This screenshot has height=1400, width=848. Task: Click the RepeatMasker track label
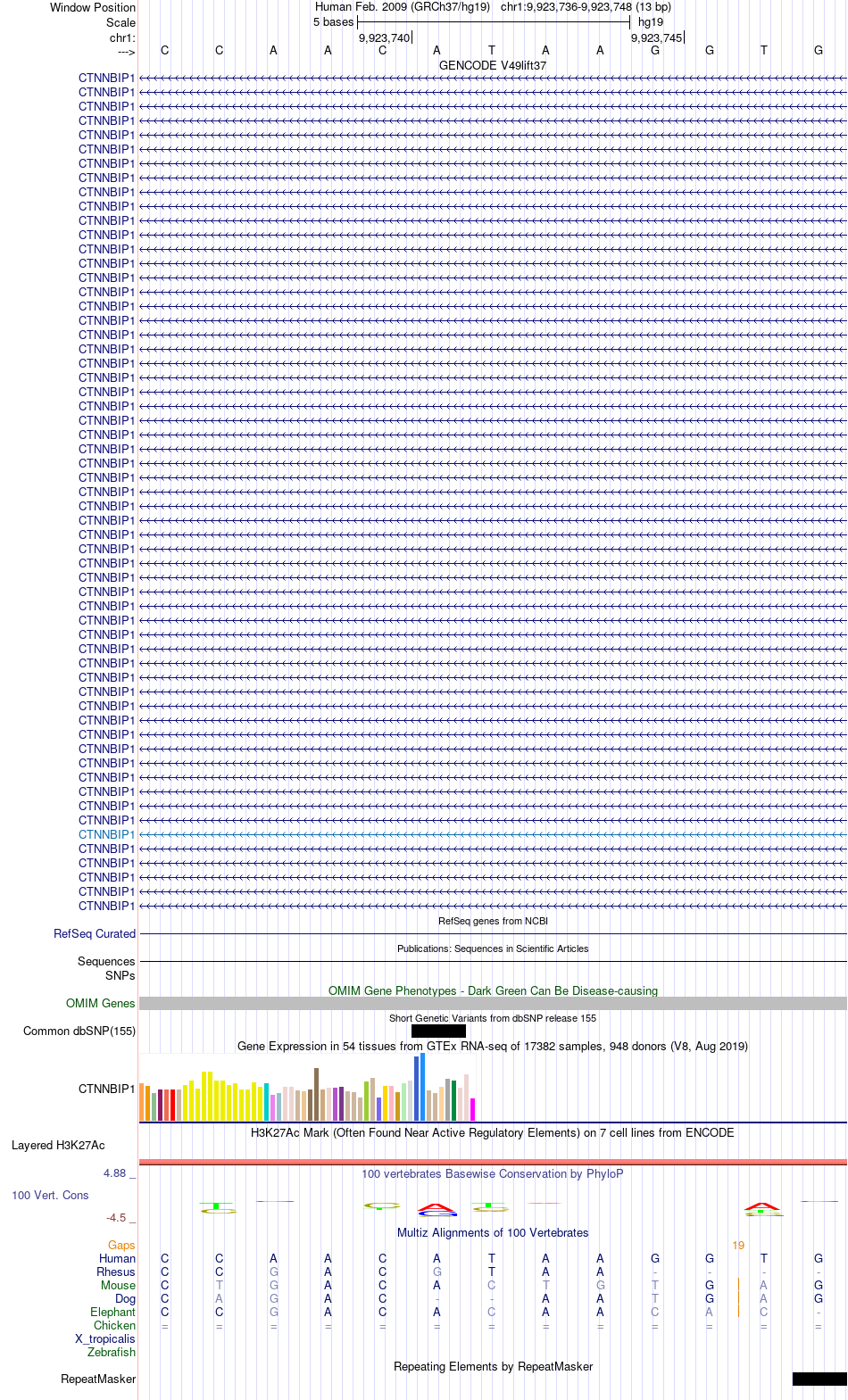[x=98, y=1379]
